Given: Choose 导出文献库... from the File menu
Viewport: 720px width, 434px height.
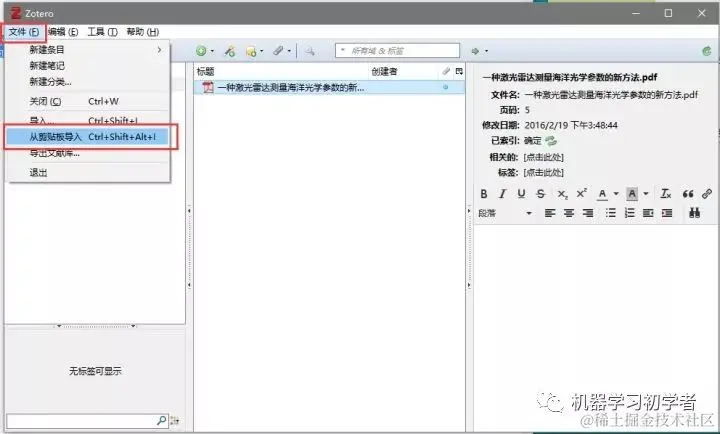Looking at the screenshot, I should click(87, 153).
